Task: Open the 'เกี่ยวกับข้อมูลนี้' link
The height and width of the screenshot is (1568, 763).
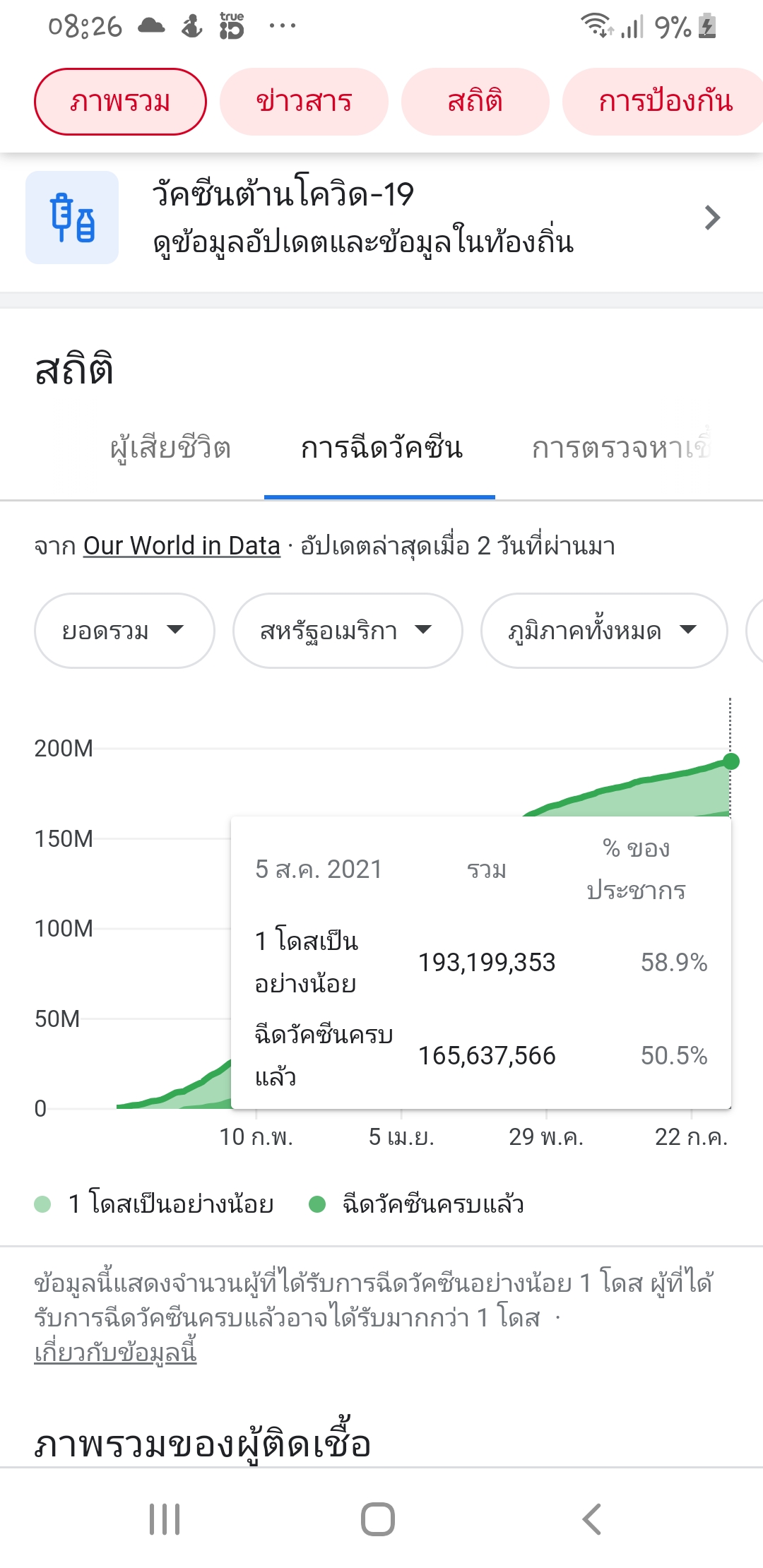Action: pyautogui.click(x=115, y=1353)
